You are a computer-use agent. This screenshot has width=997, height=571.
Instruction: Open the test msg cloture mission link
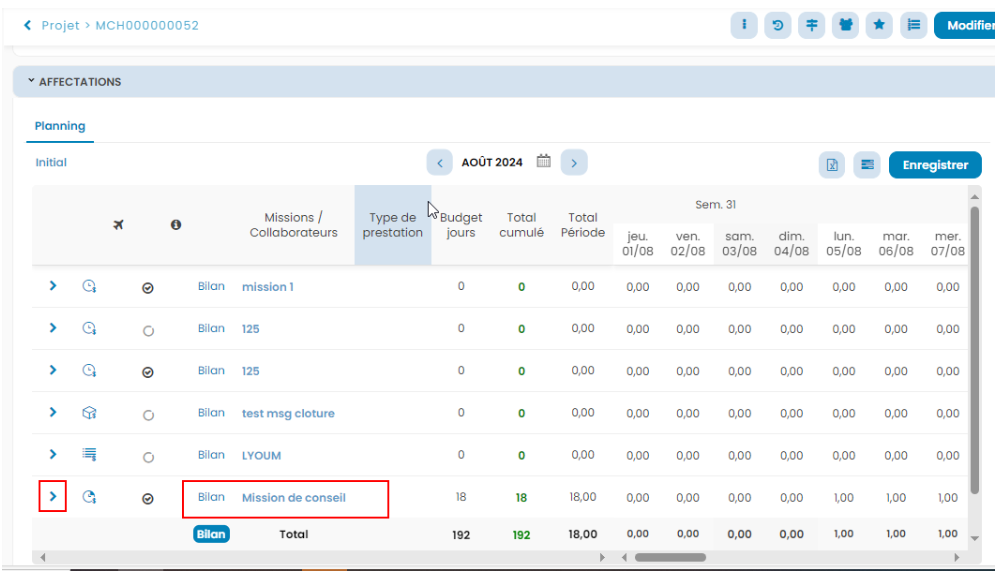(x=288, y=413)
